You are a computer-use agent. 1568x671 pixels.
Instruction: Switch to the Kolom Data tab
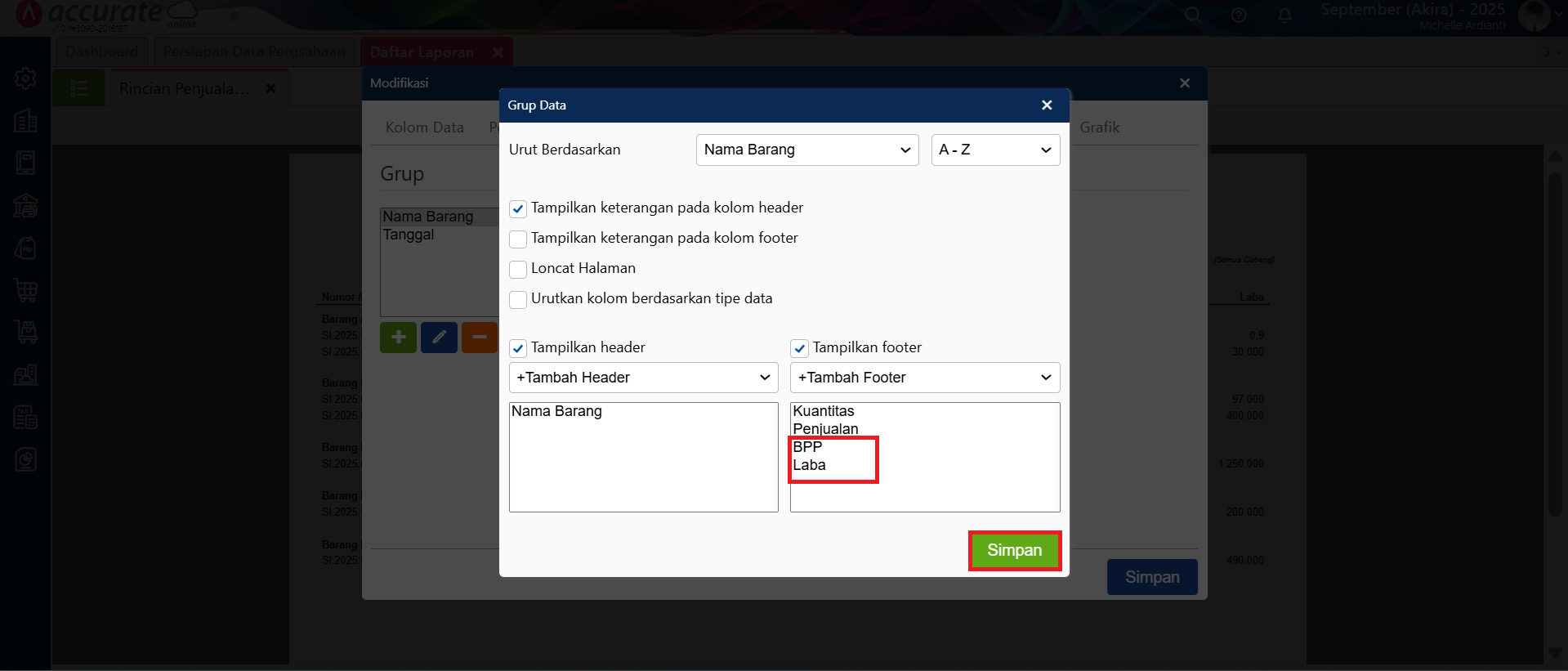click(424, 127)
